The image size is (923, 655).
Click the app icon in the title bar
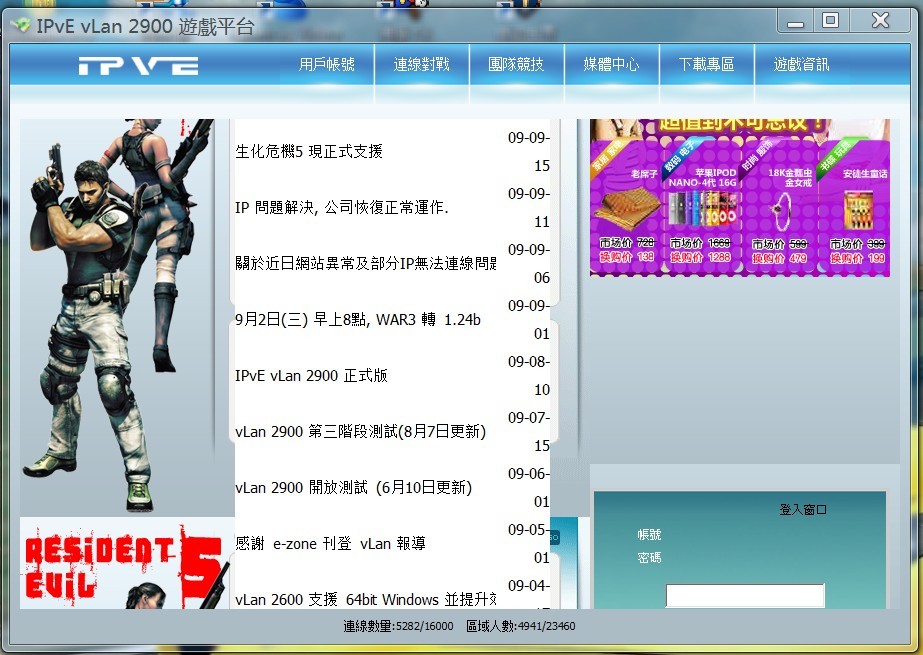21,25
